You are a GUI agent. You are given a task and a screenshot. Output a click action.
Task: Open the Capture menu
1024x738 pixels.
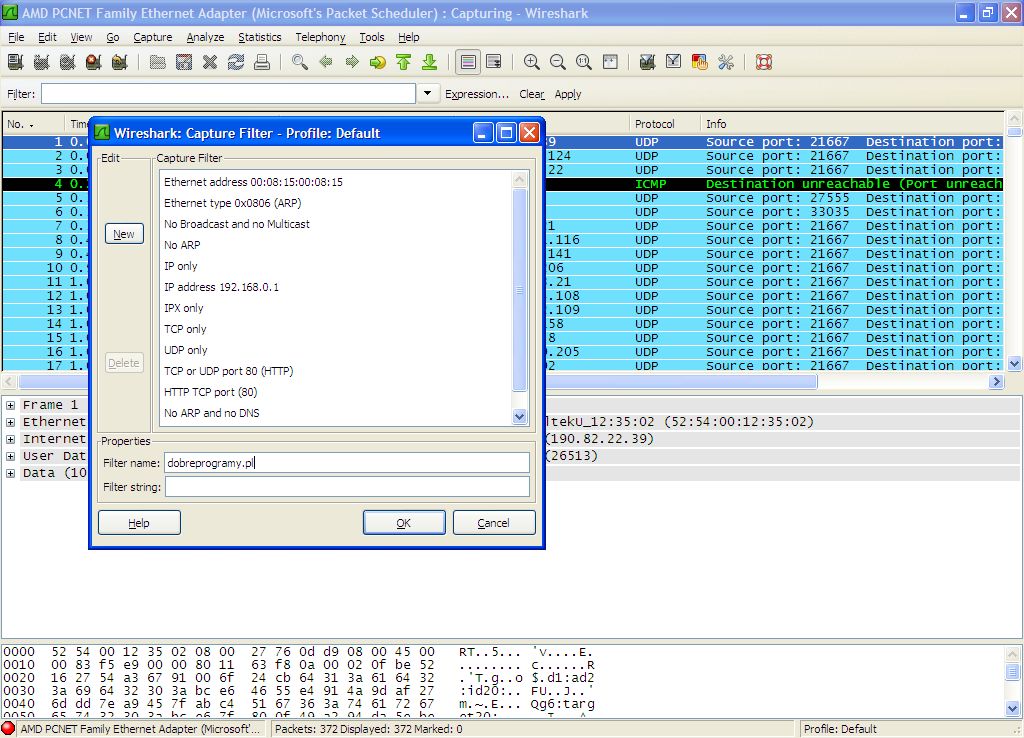(x=153, y=37)
